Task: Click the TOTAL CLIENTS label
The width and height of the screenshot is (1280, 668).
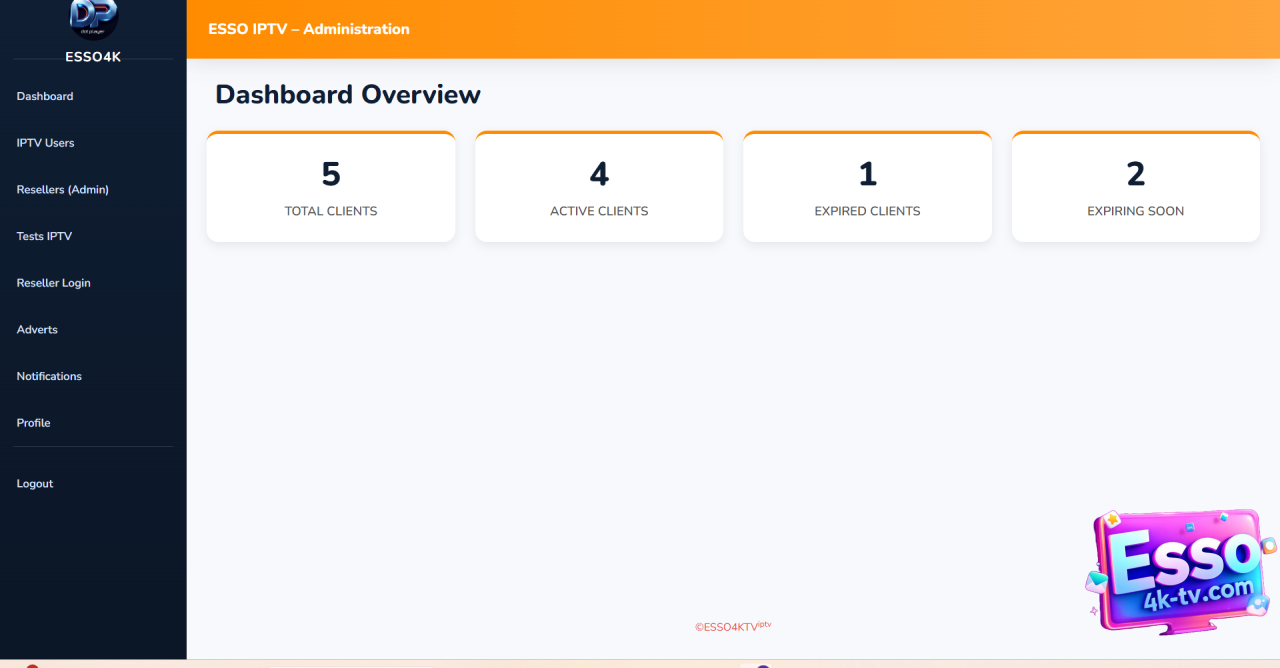Action: (331, 211)
